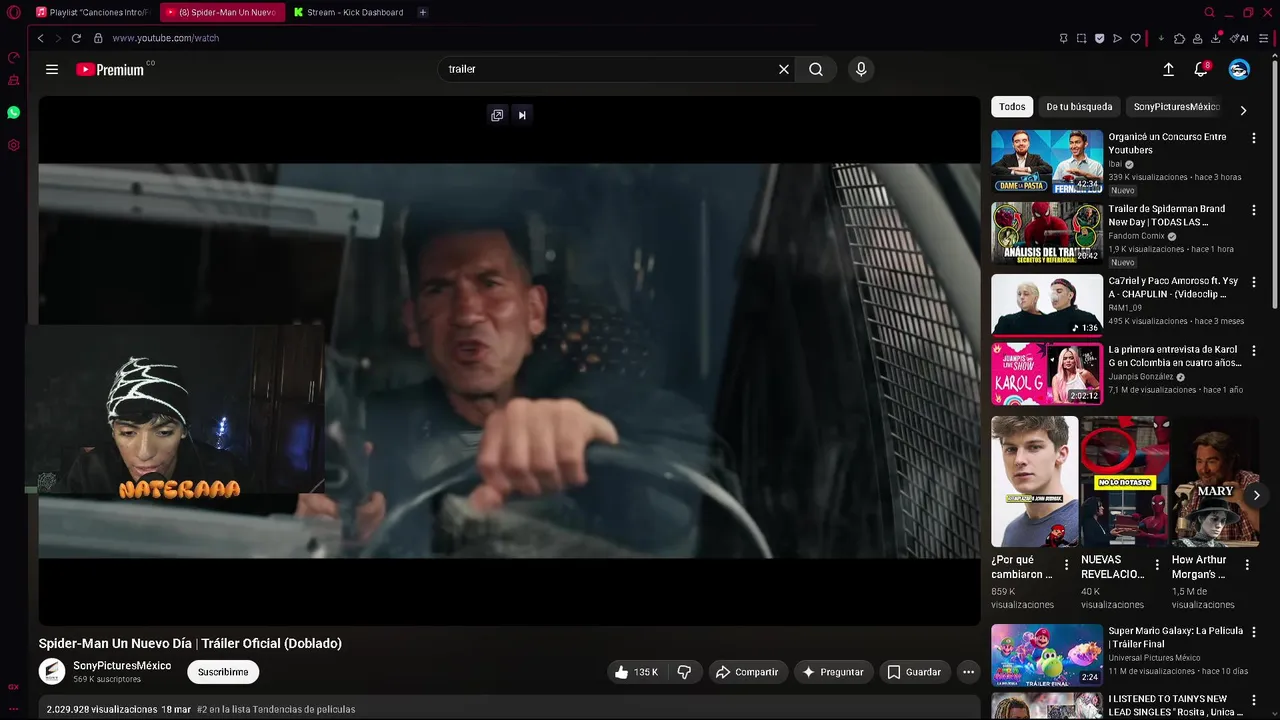Go back to the previous page

pos(40,38)
